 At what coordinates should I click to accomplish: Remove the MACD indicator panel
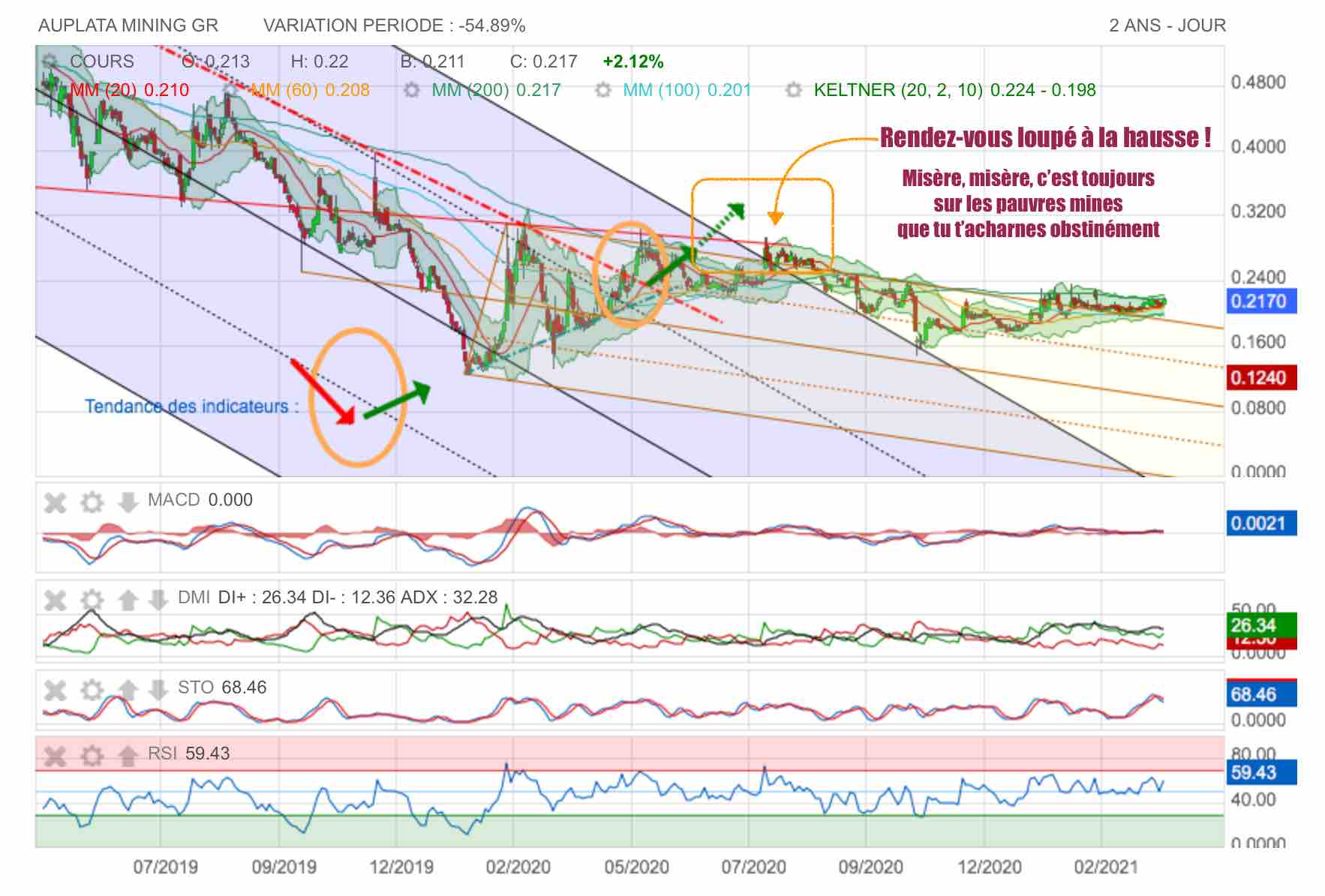click(x=56, y=502)
